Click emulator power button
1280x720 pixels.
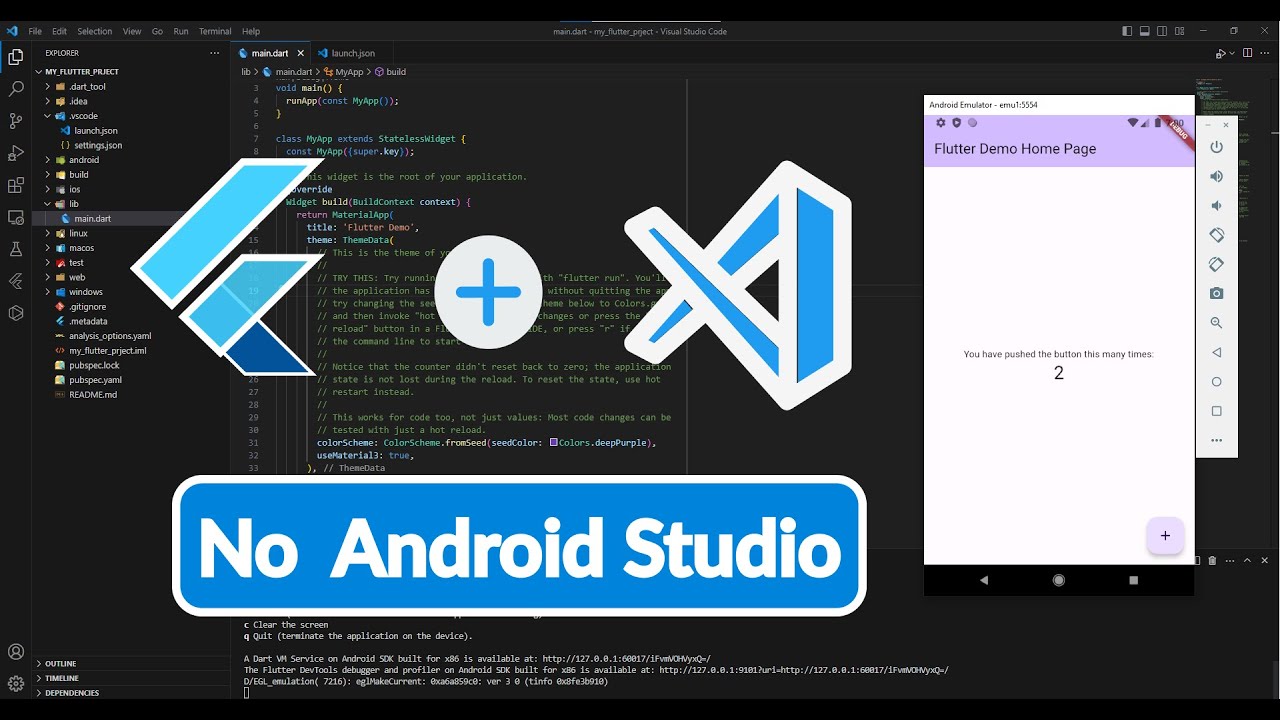tap(1217, 147)
